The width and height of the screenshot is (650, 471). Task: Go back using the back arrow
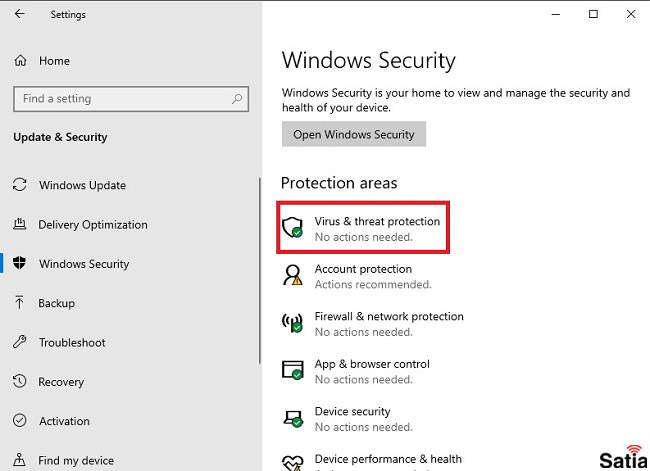coord(19,14)
